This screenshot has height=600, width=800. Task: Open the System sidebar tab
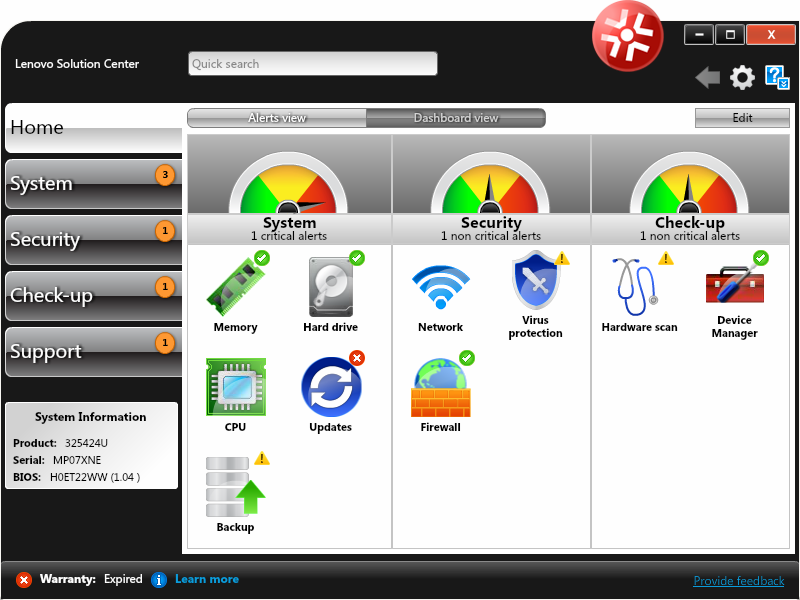[x=93, y=184]
